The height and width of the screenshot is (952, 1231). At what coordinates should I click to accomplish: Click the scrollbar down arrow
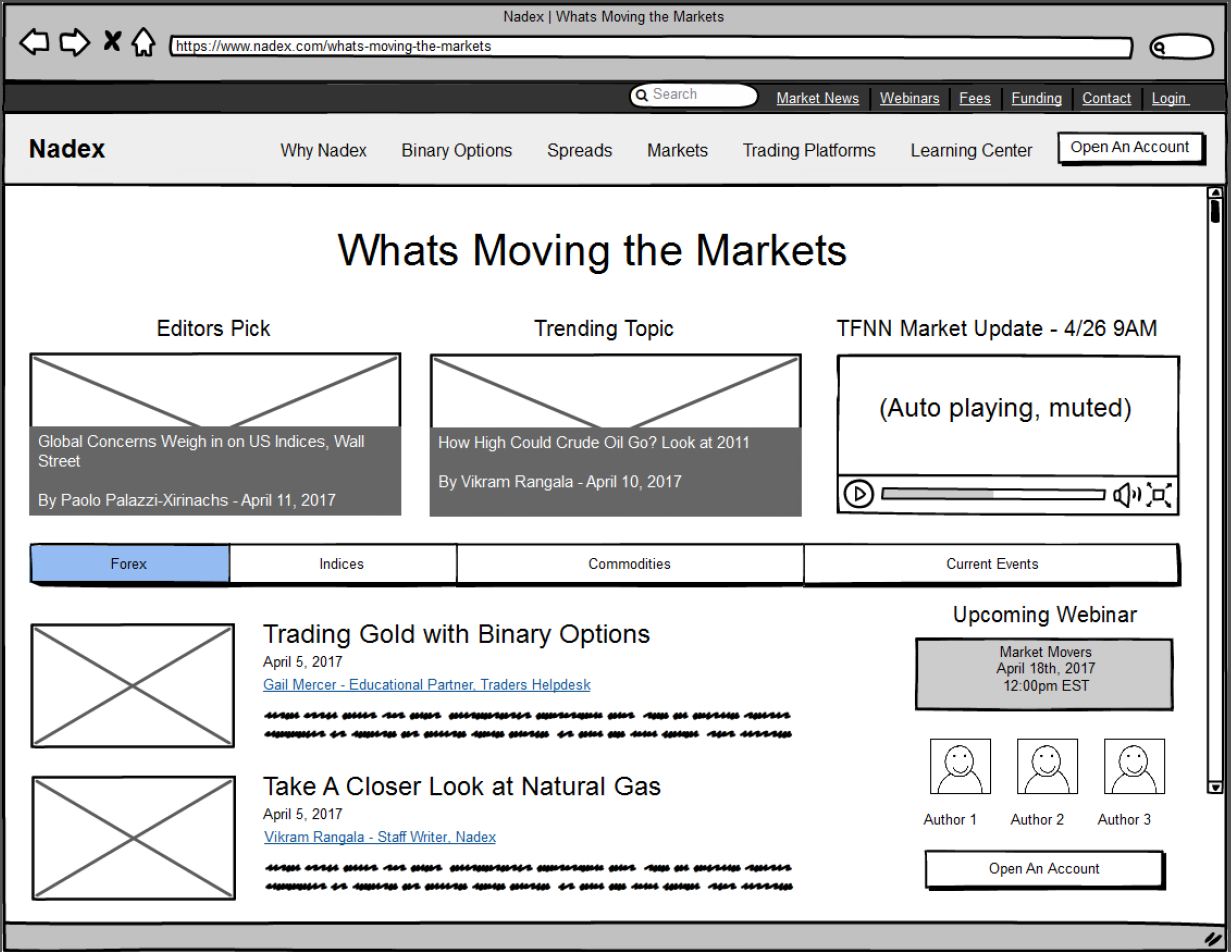pyautogui.click(x=1215, y=787)
